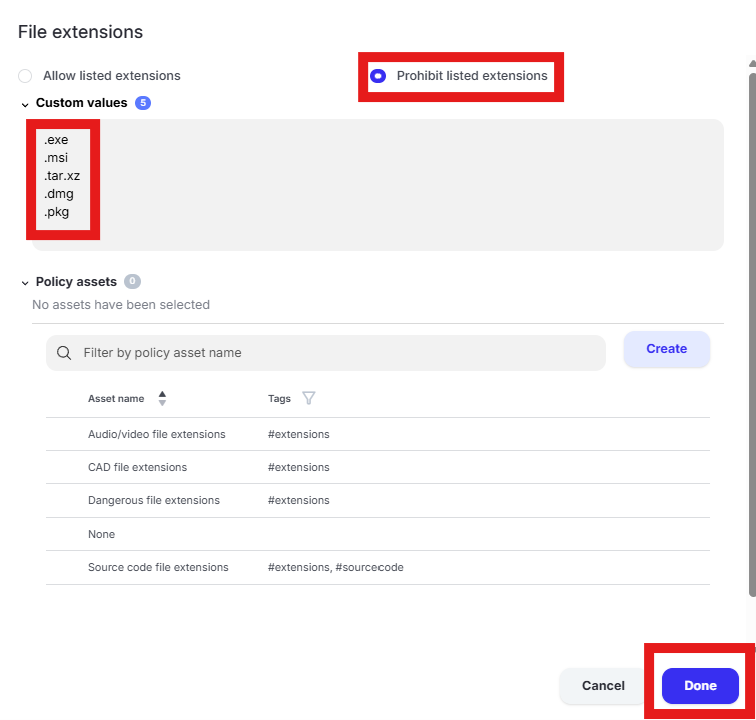Click the vertical scrollbar on the right
756x720 pixels.
point(752,335)
